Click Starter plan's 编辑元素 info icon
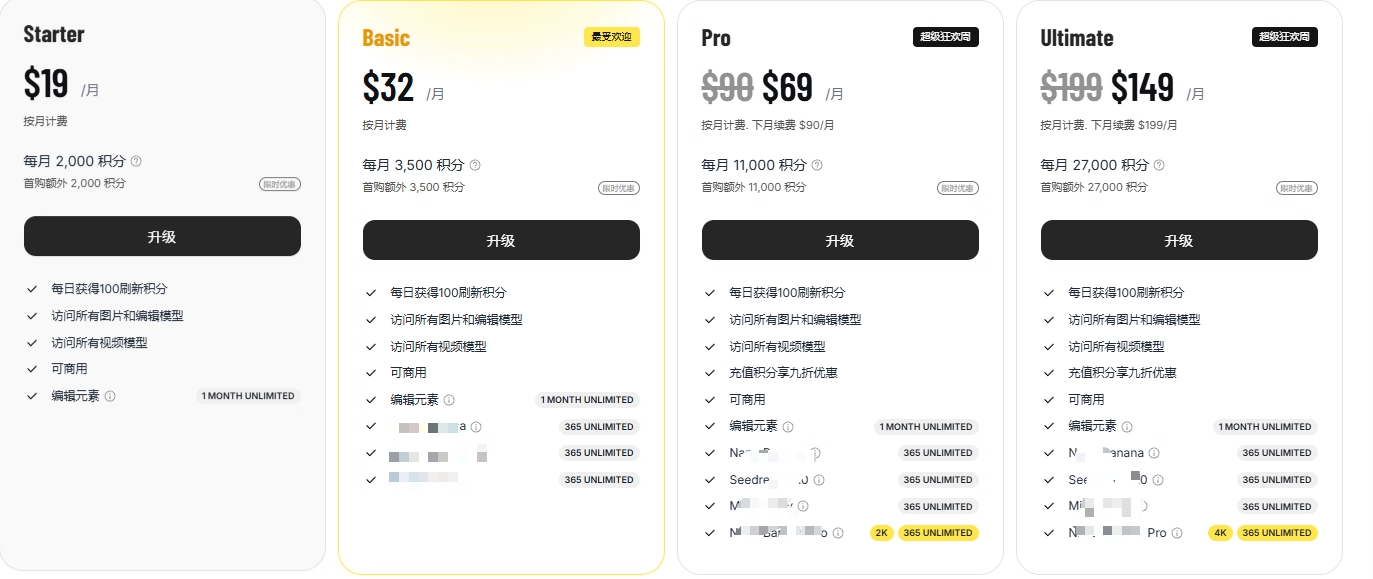1373x579 pixels. click(110, 396)
